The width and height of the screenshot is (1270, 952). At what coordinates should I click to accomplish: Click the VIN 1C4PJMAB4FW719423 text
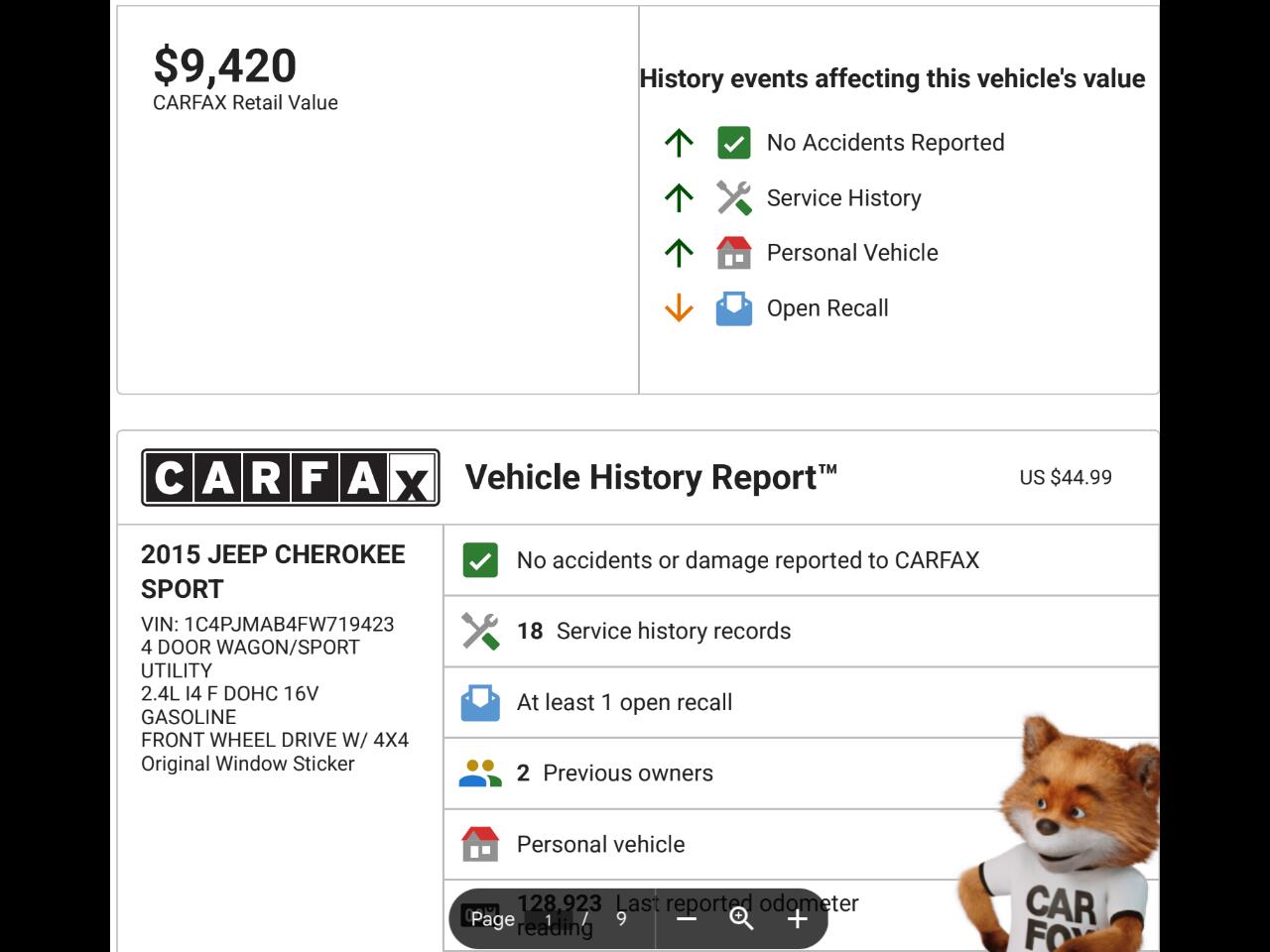(x=268, y=625)
